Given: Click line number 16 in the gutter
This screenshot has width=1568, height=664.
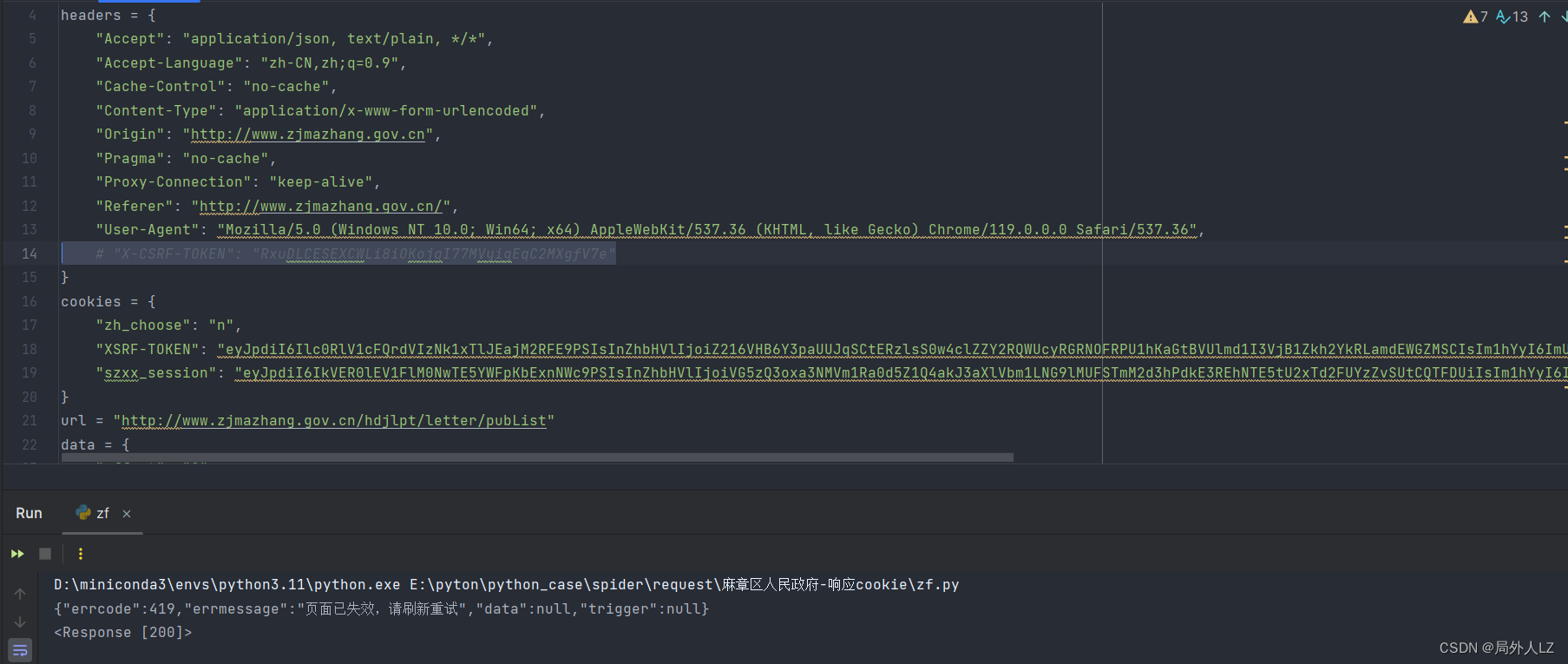Looking at the screenshot, I should (29, 301).
